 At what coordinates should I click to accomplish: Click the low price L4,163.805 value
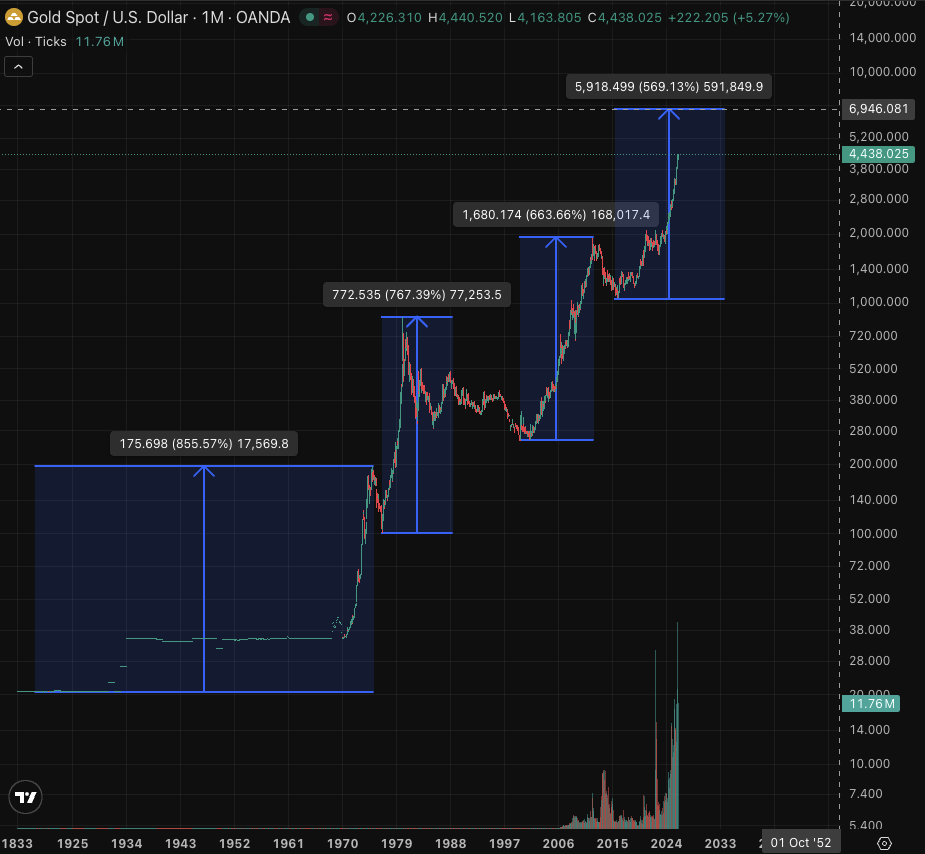(545, 18)
